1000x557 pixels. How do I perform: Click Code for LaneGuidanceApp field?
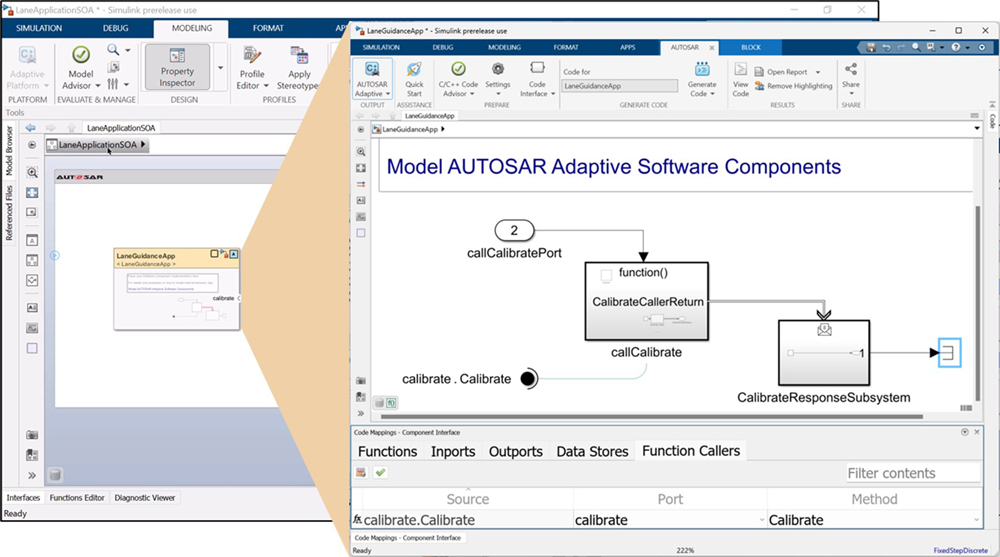[x=619, y=85]
